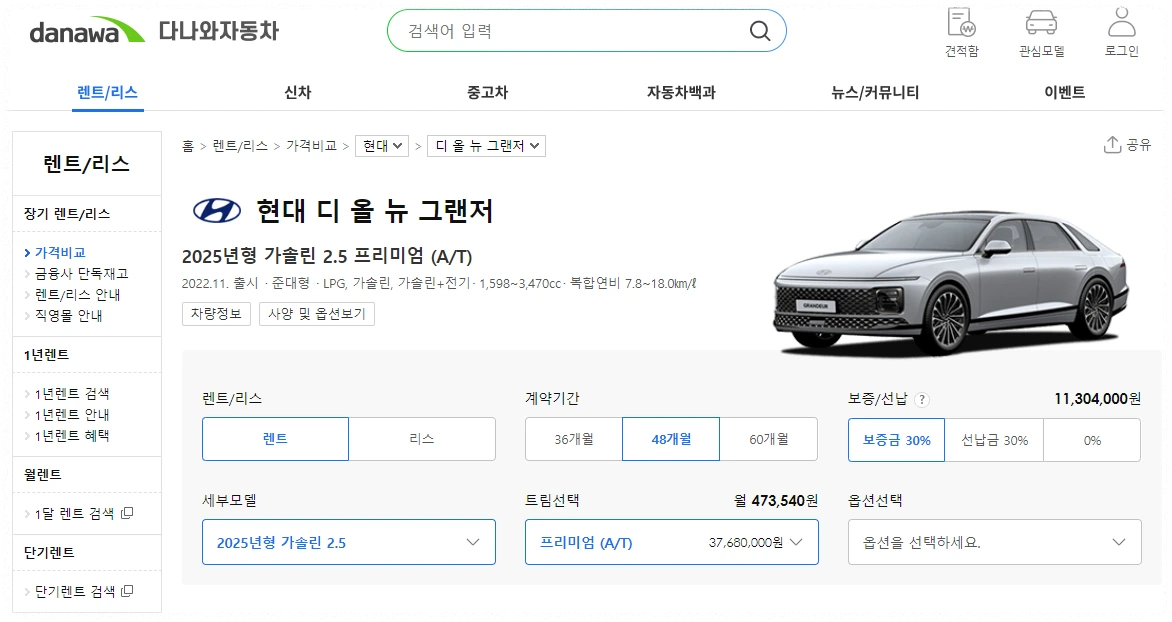1172x622 pixels.
Task: Select the 60개월 contract period
Action: [x=767, y=438]
